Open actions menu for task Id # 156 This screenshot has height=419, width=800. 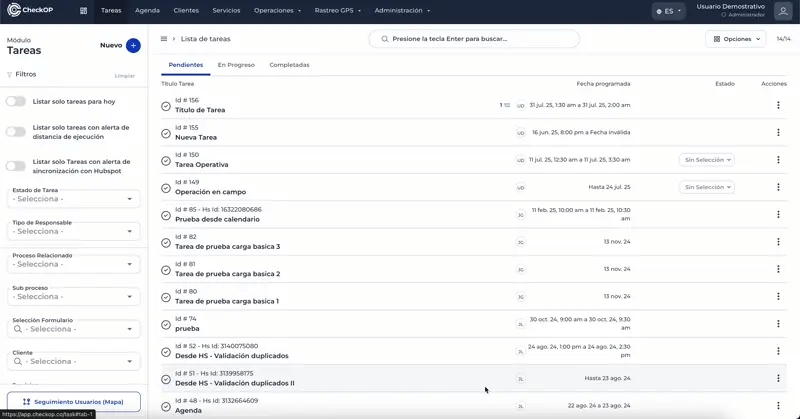pos(778,105)
